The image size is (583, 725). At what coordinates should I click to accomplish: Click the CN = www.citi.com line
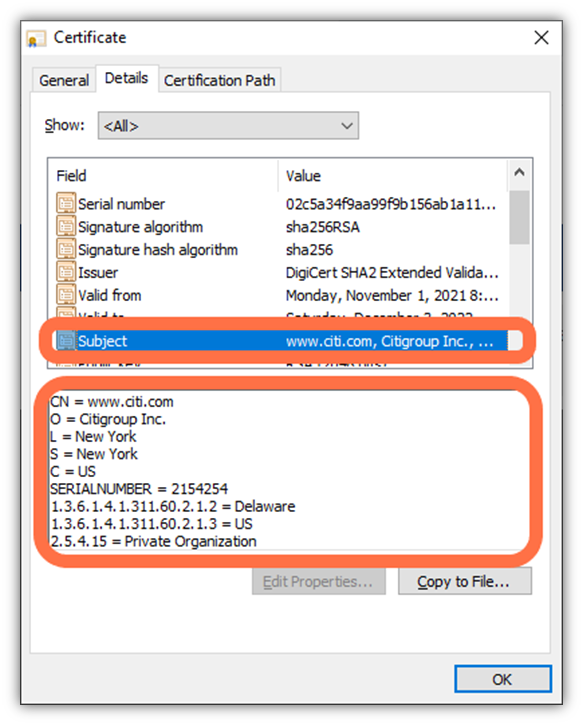coord(112,402)
